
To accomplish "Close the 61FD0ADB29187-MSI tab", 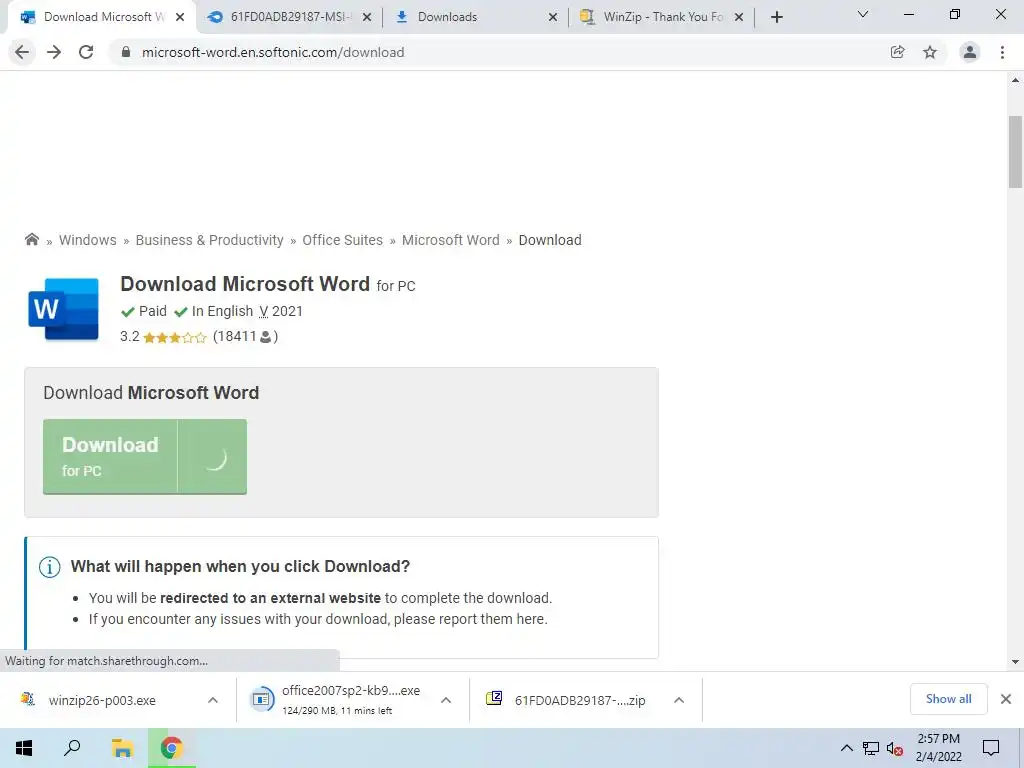I will [x=367, y=18].
